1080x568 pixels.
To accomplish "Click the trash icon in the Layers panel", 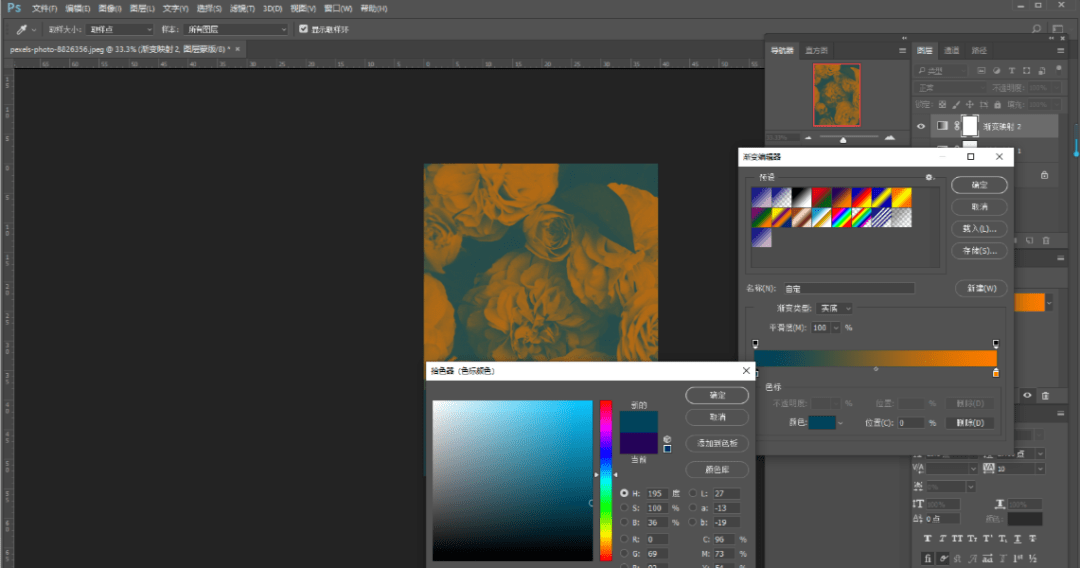I will point(1046,240).
